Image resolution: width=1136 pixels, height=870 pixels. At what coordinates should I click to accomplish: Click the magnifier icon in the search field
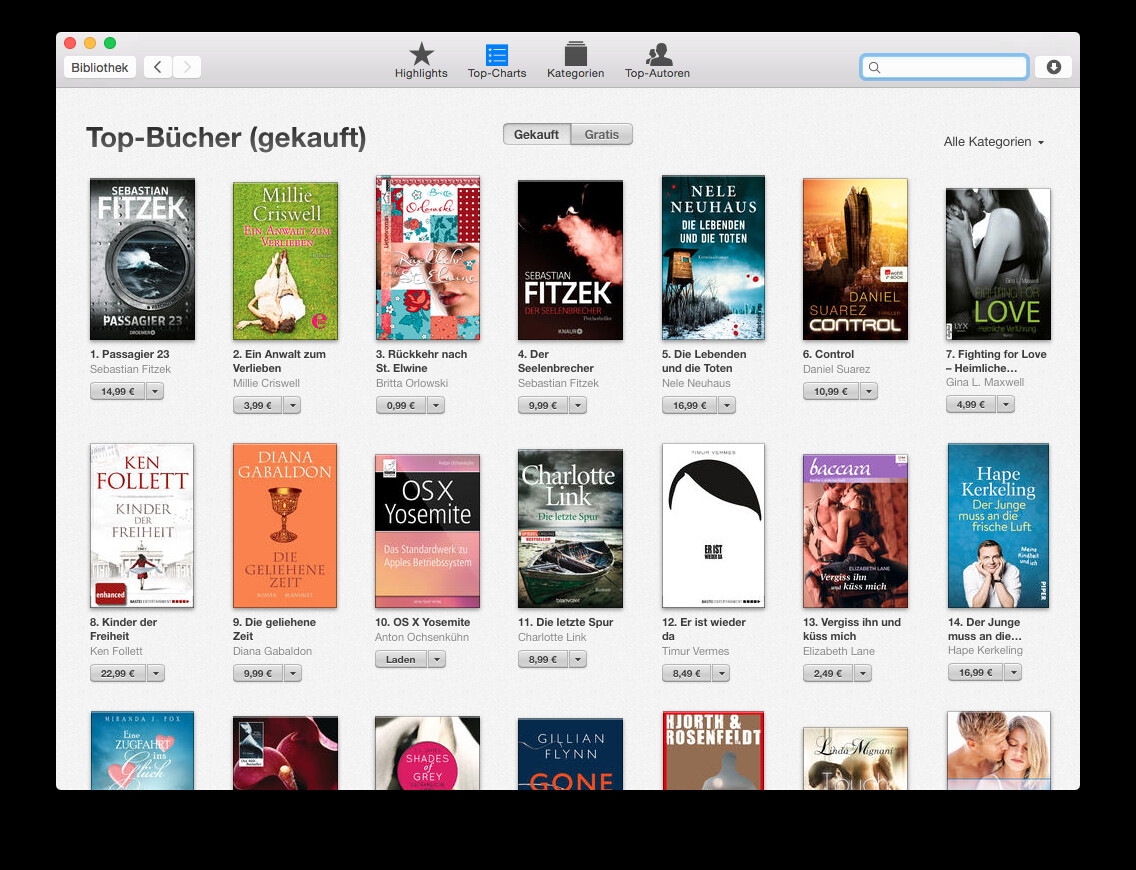pyautogui.click(x=874, y=67)
